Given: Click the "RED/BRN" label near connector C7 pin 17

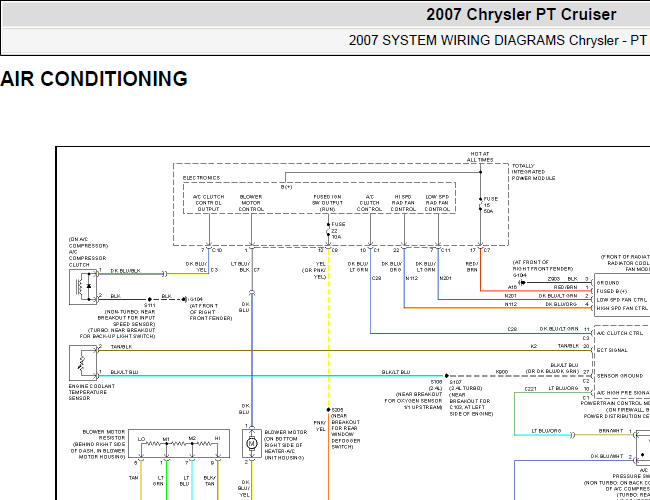Looking at the screenshot, I should click(x=472, y=267).
